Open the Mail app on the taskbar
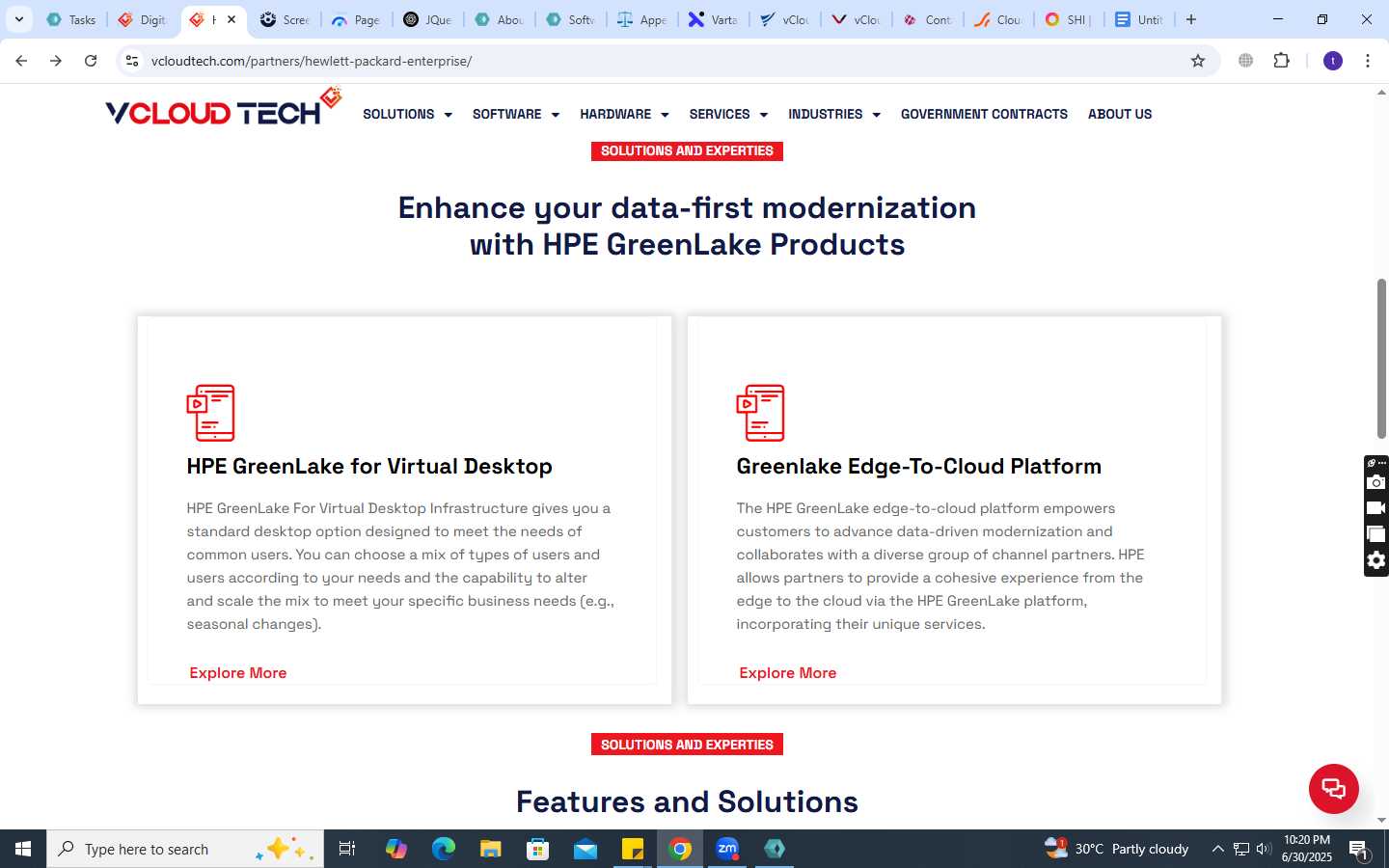The width and height of the screenshot is (1389, 868). click(x=585, y=849)
